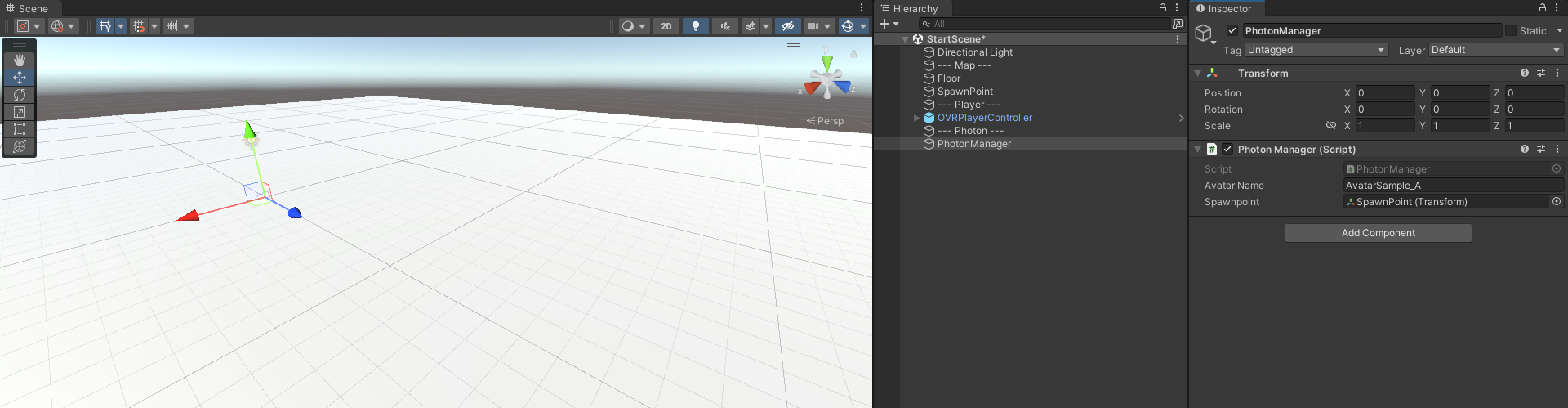Open grid visibility options dropdown arrow
Screen dimensions: 1568x408
pos(121,26)
